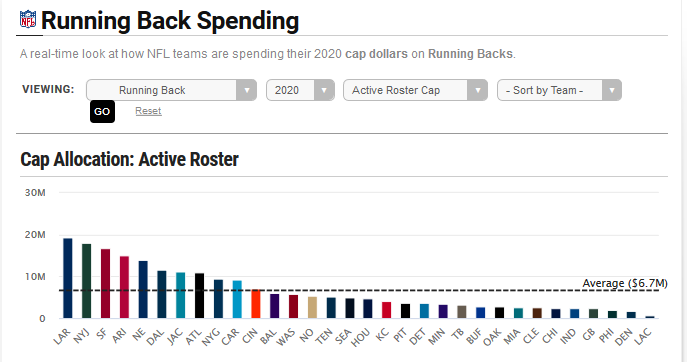687x362 pixels.
Task: Select the NYJ green bar
Action: pyautogui.click(x=87, y=281)
